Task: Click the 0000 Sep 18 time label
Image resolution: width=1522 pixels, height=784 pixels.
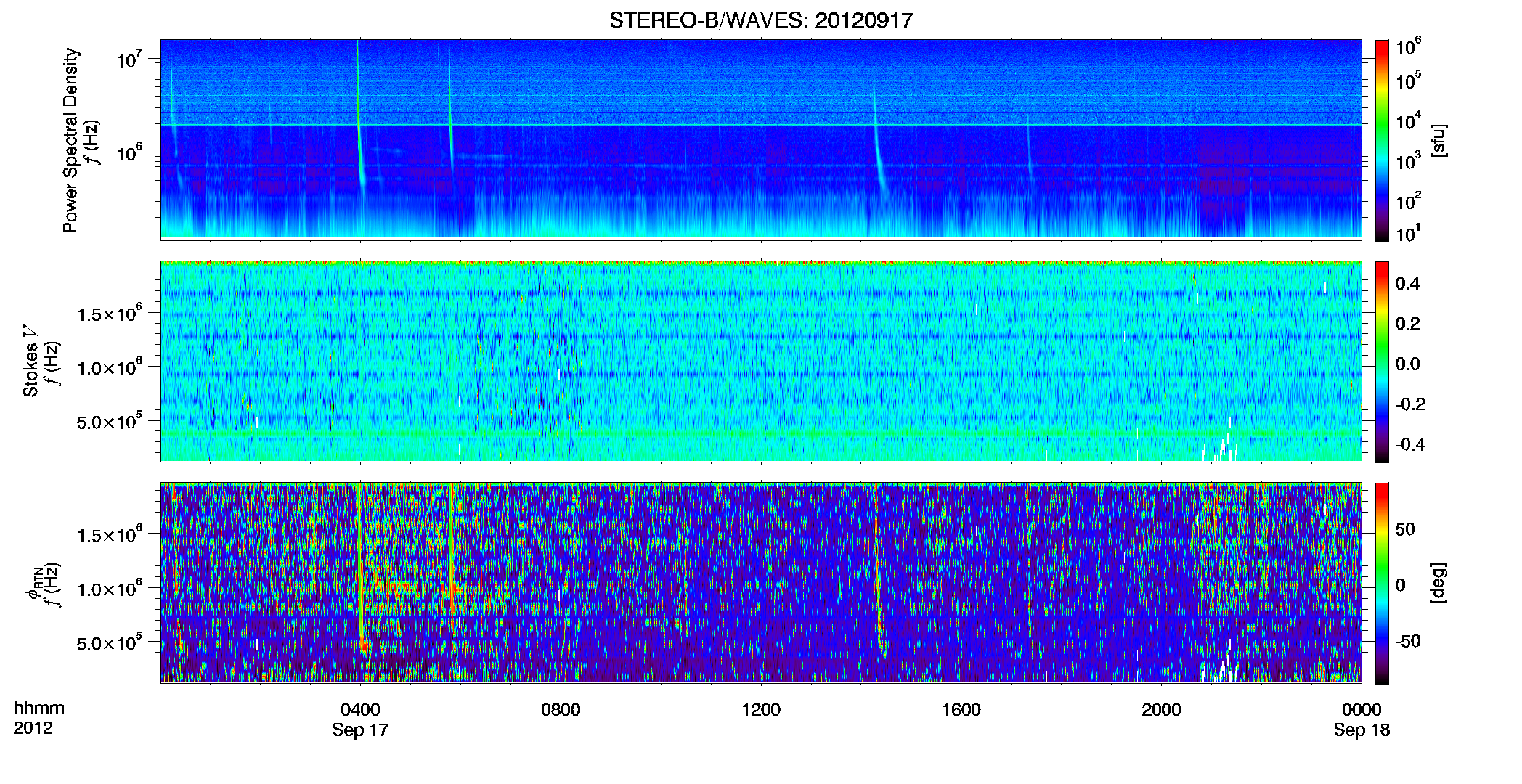Action: (x=1362, y=719)
